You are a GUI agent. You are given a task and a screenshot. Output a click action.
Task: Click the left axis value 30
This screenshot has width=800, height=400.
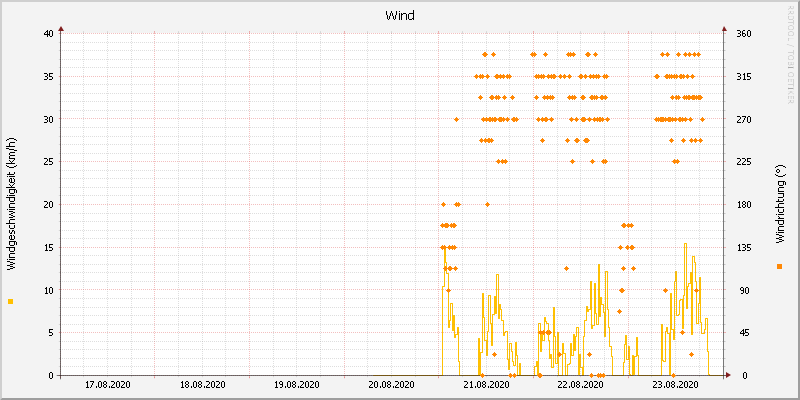point(48,119)
